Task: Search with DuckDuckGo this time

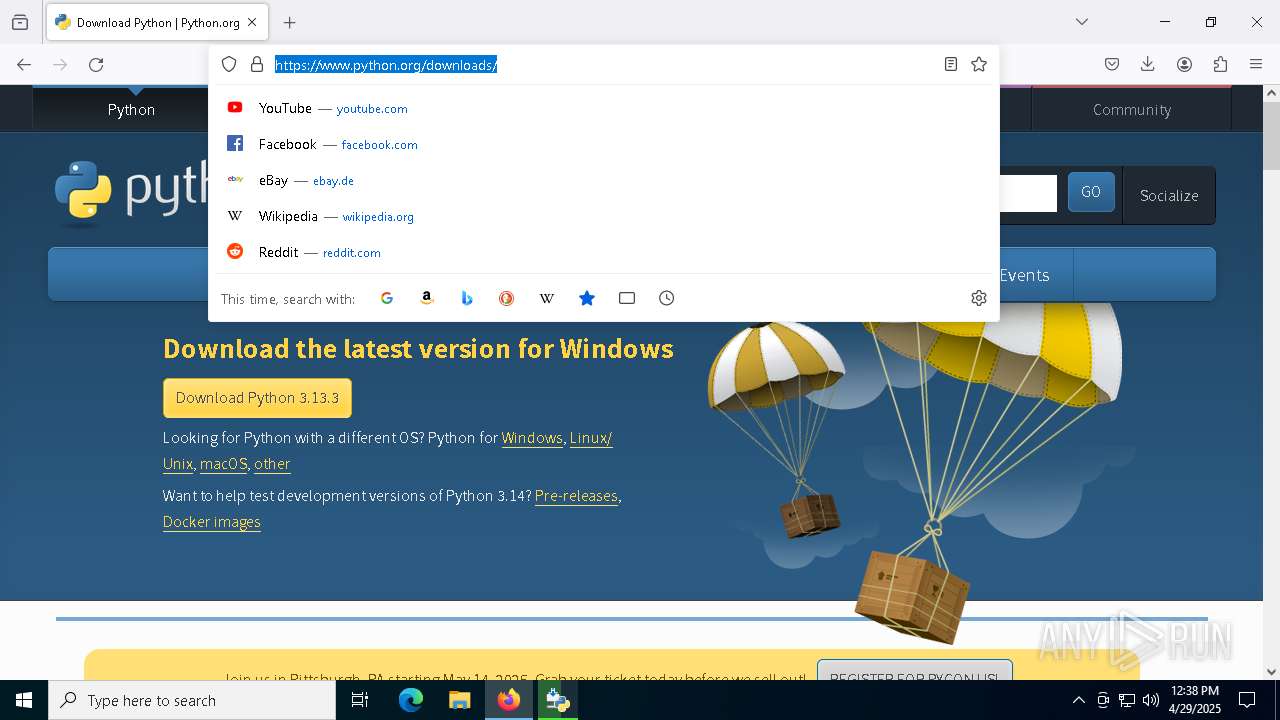Action: 507,298
